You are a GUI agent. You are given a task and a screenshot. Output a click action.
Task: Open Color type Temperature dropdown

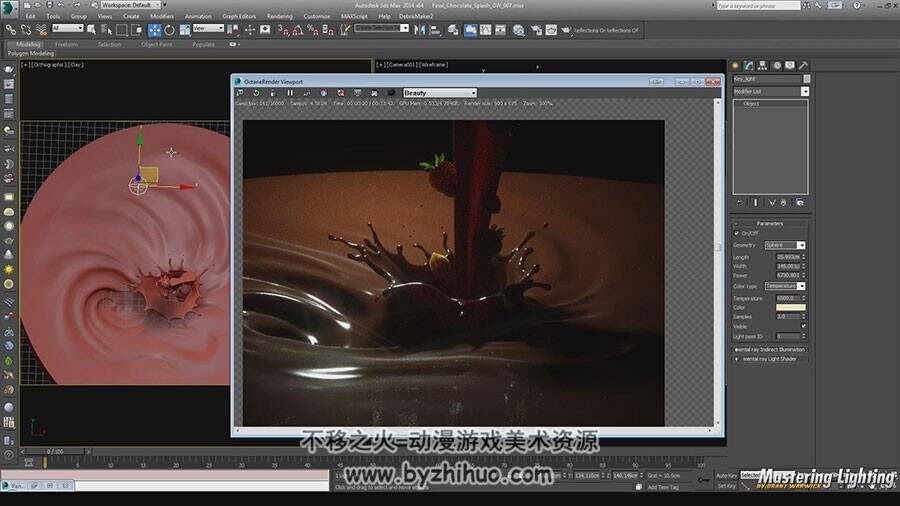click(785, 286)
